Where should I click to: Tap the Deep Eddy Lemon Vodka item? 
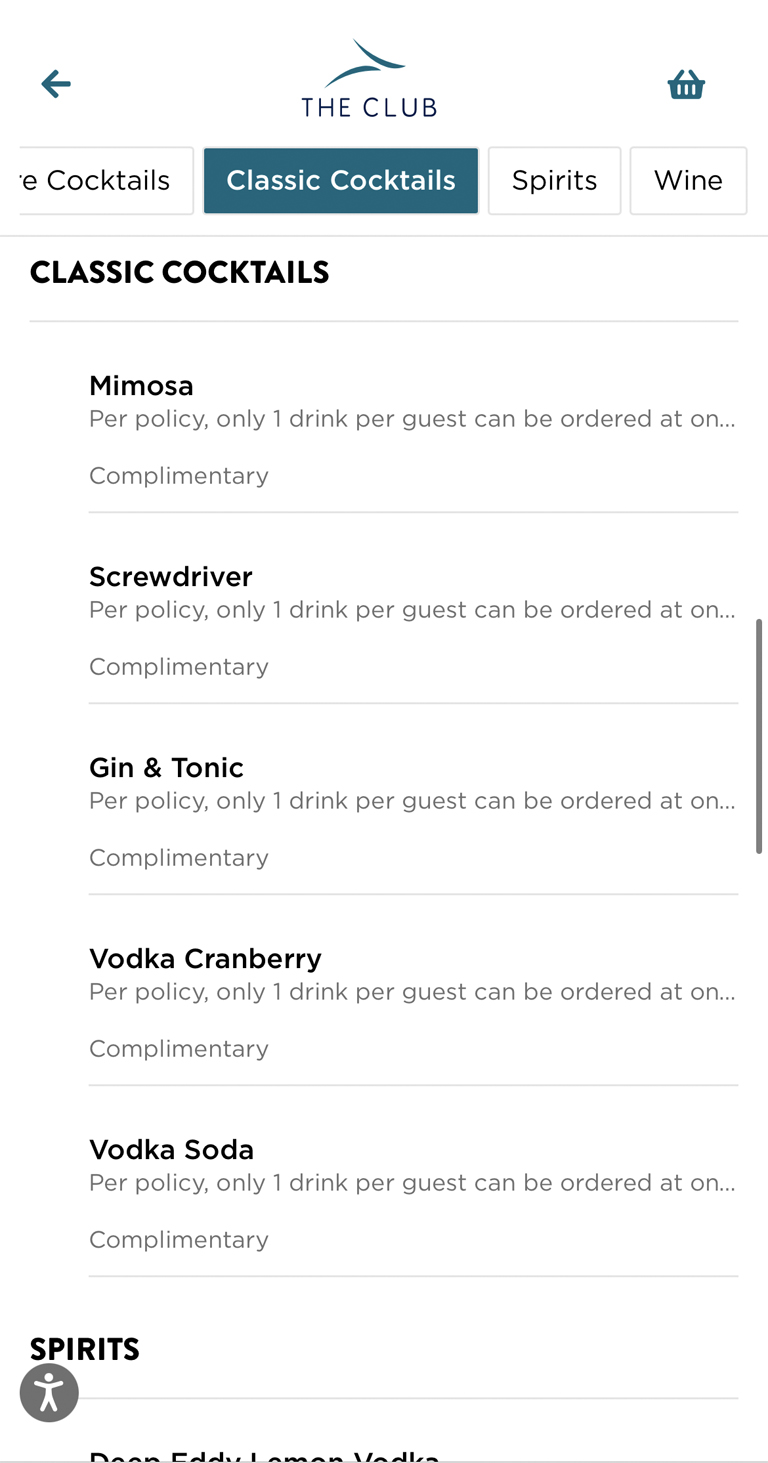pos(264,1455)
